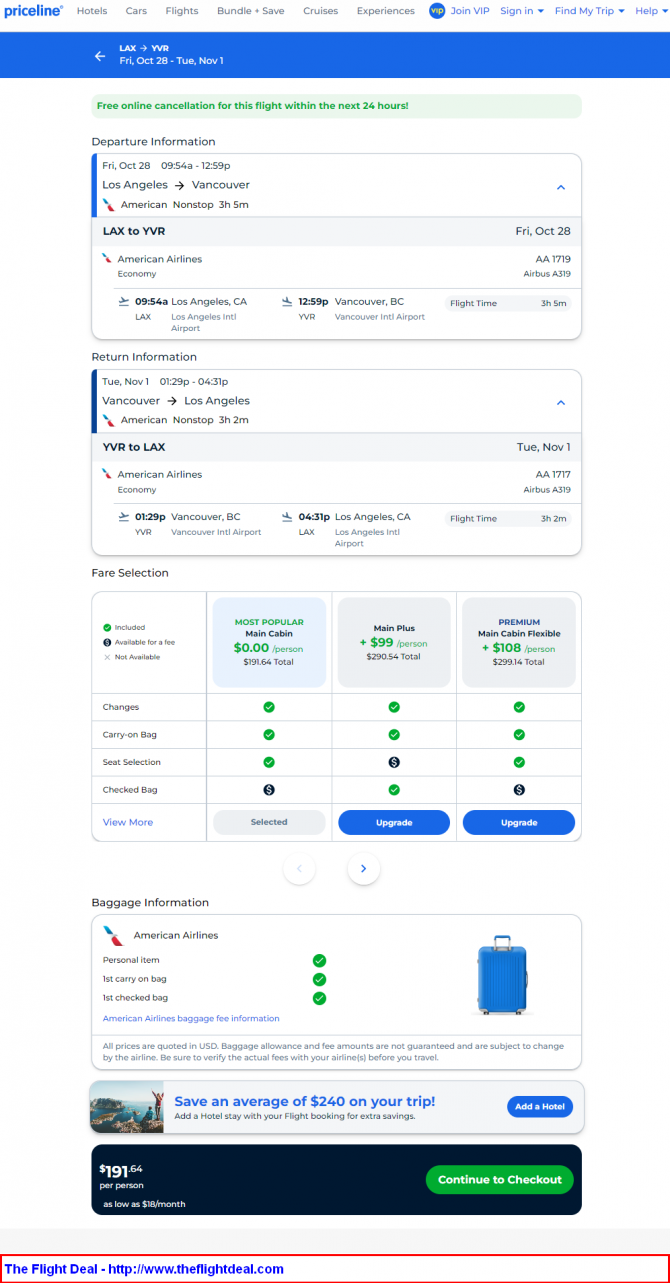This screenshot has height=1283, width=670.
Task: Click the American Airlines logo in Baggage Information
Action: click(113, 936)
